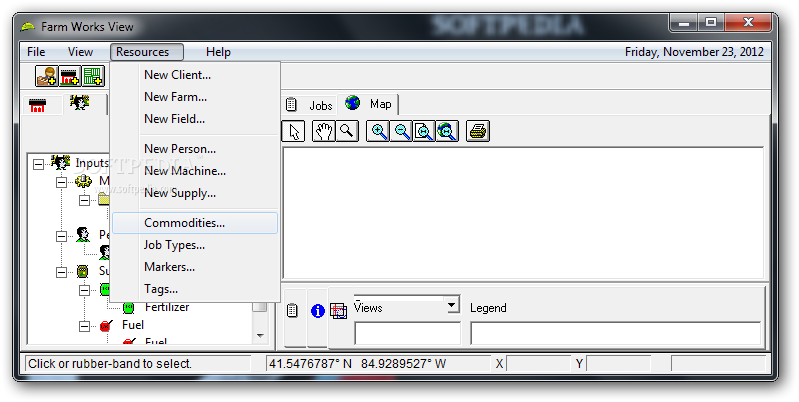The width and height of the screenshot is (799, 402).
Task: Select the hand pan map tool
Action: (324, 131)
